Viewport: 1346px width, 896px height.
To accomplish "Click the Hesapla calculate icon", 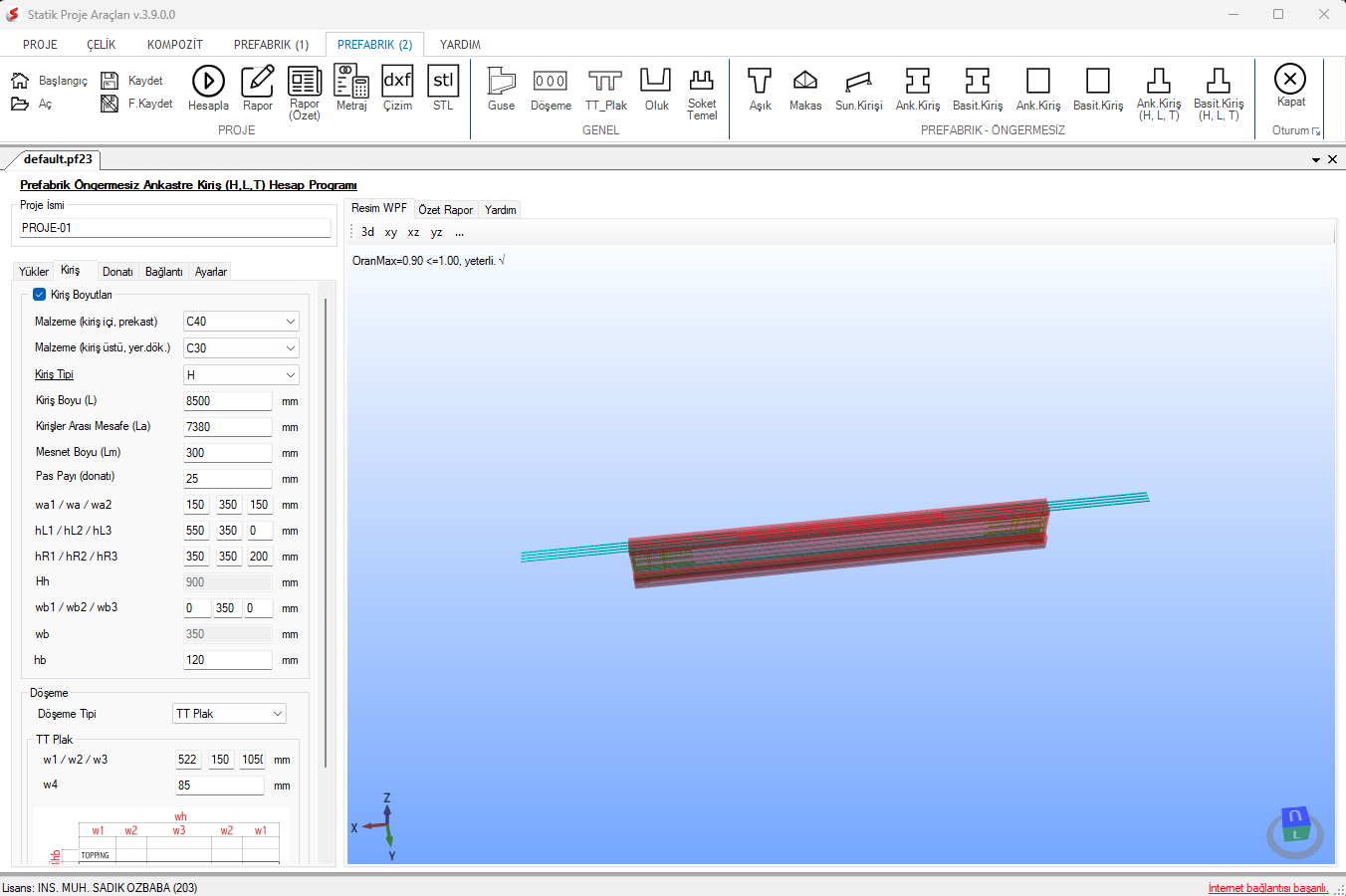I will [x=208, y=88].
